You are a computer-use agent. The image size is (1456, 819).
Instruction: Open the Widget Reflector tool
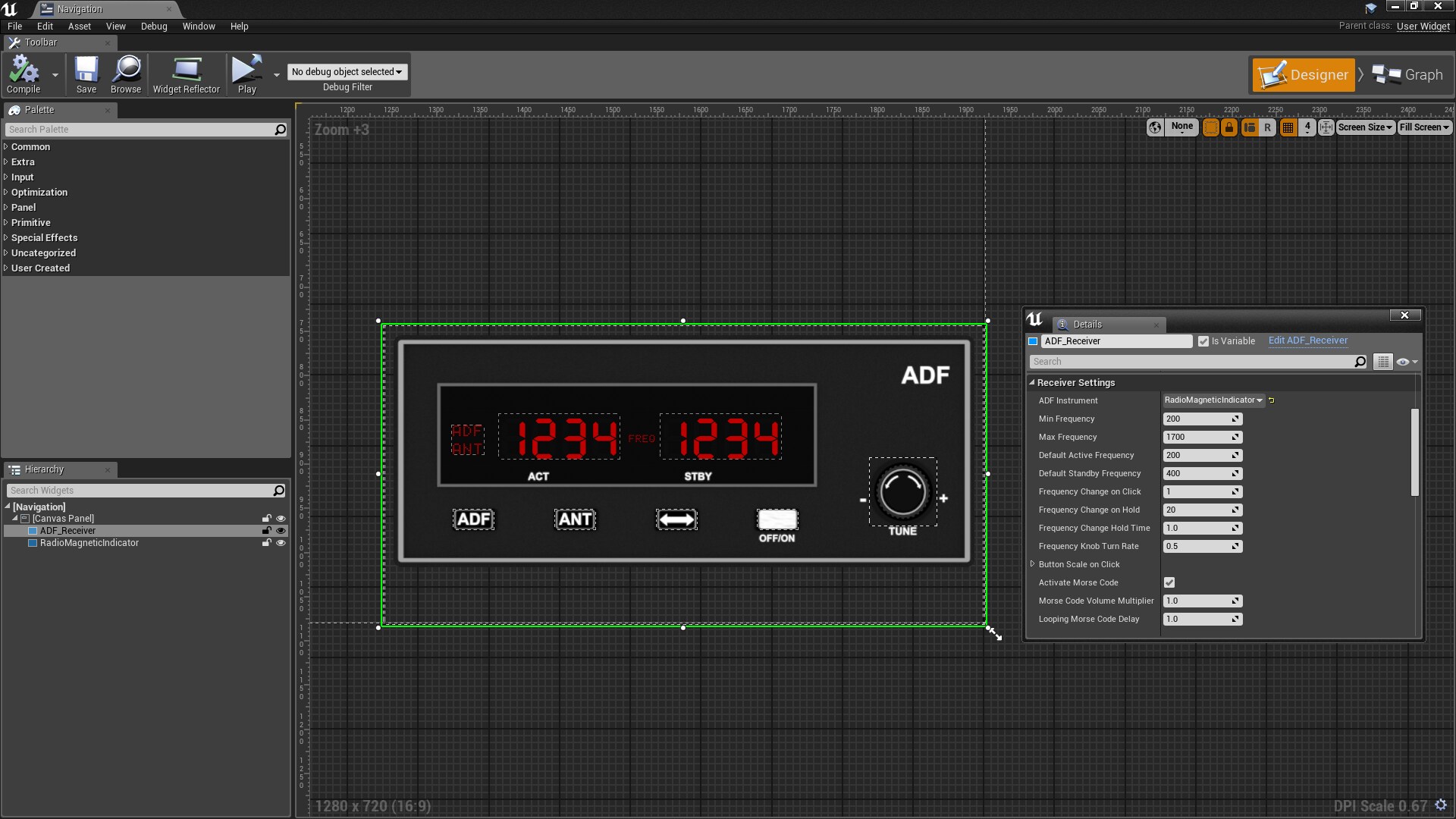pos(187,74)
